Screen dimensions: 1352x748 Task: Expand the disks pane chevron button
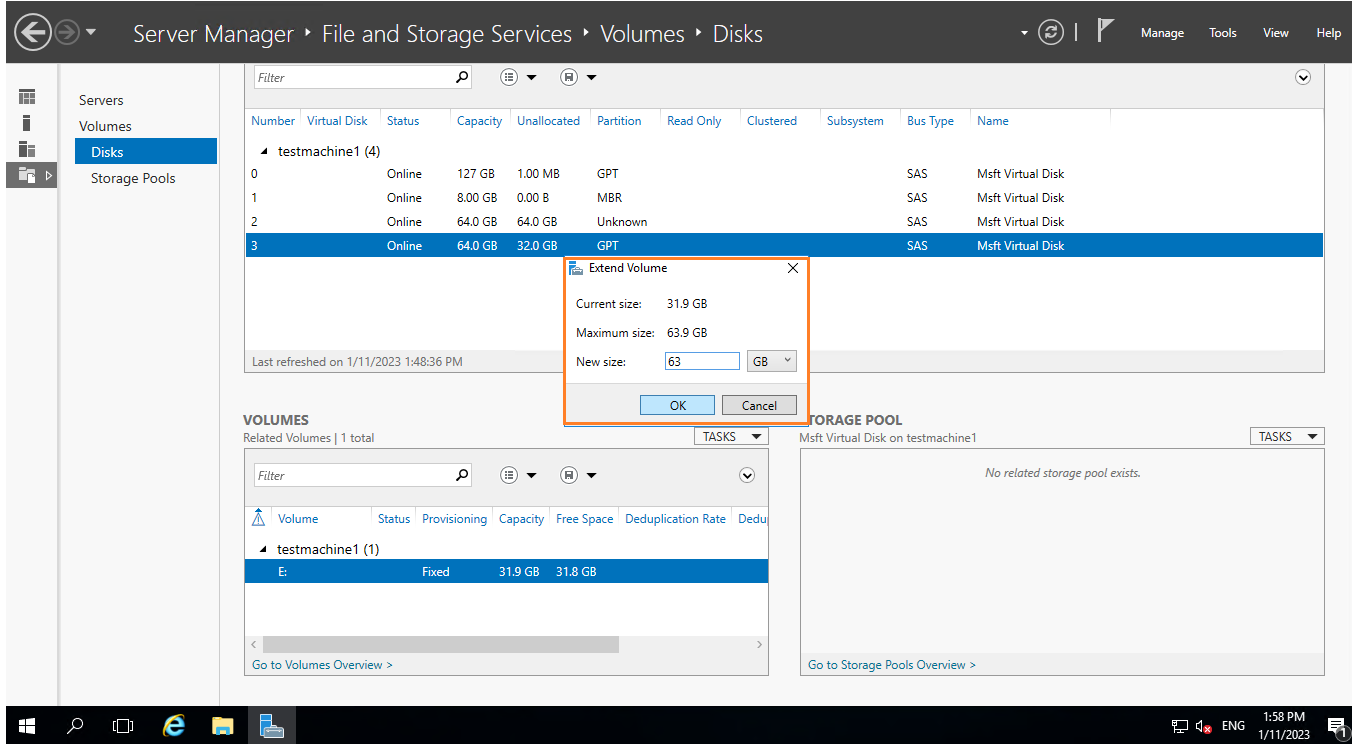(x=1302, y=77)
